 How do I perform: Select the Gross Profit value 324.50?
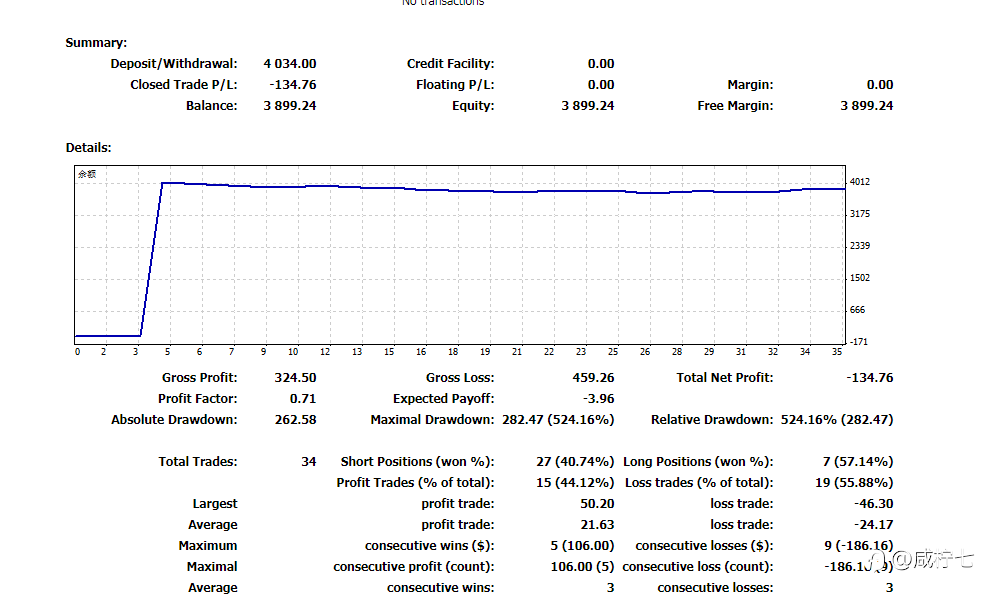[295, 378]
